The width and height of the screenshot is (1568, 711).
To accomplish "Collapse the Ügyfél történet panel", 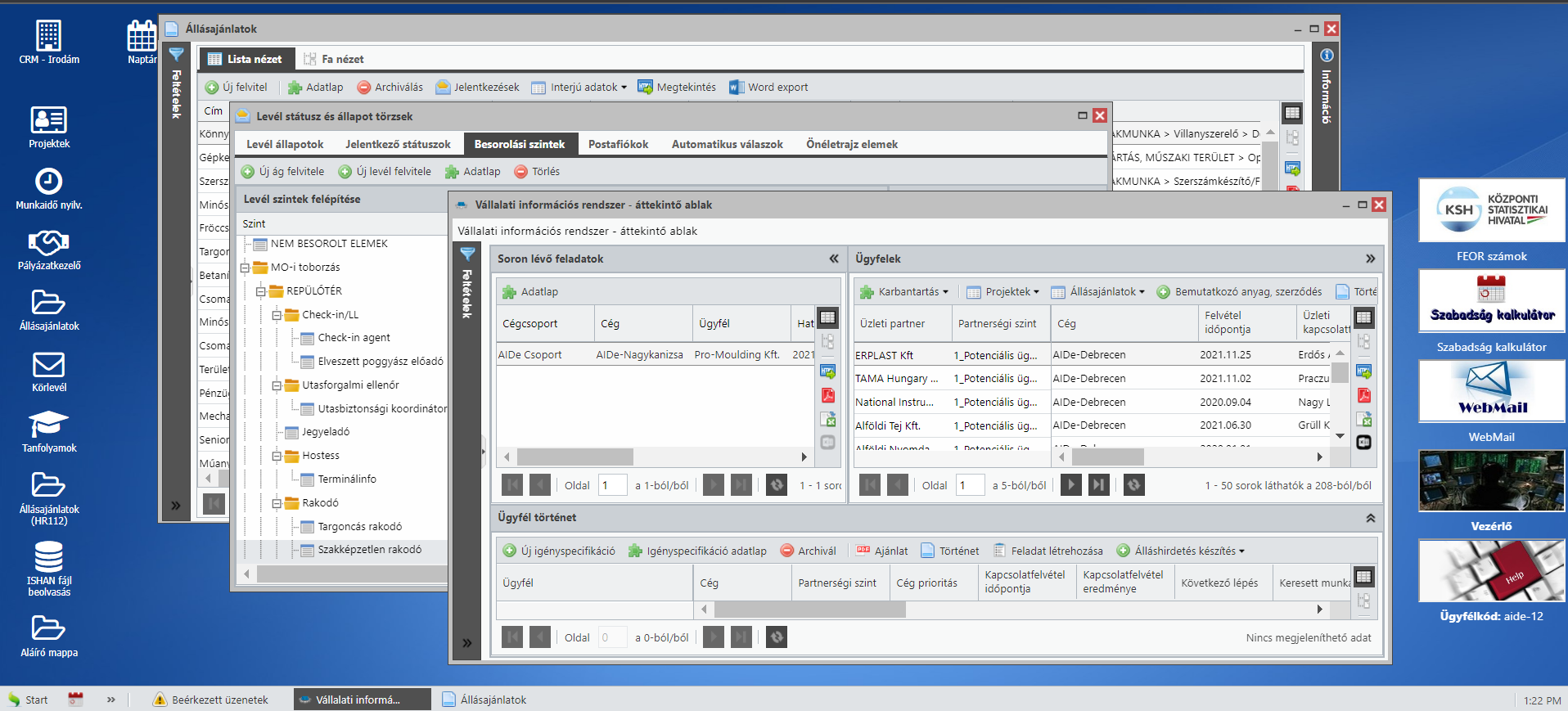I will click(x=1370, y=518).
